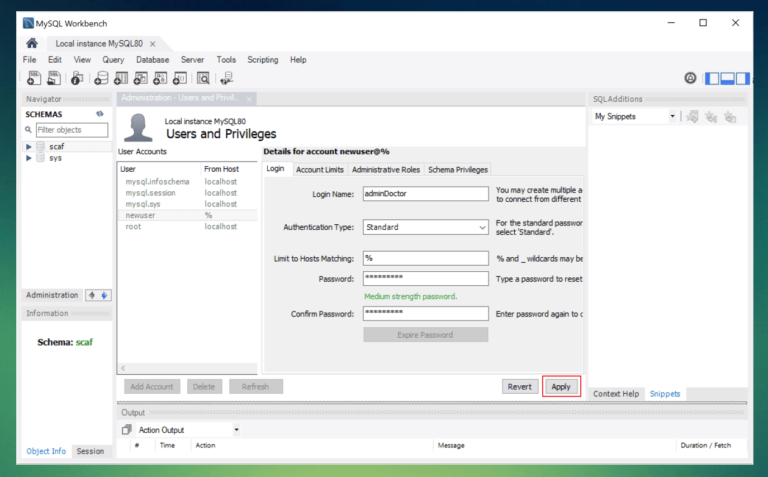This screenshot has height=477, width=768.
Task: Click the search table data icon
Action: [x=203, y=78]
